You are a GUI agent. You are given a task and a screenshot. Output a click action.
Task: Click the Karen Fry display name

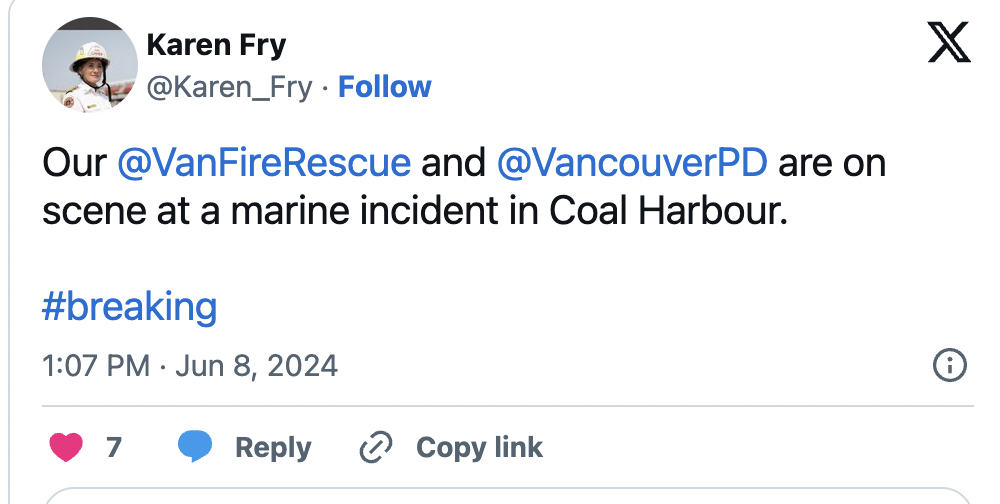click(x=215, y=45)
